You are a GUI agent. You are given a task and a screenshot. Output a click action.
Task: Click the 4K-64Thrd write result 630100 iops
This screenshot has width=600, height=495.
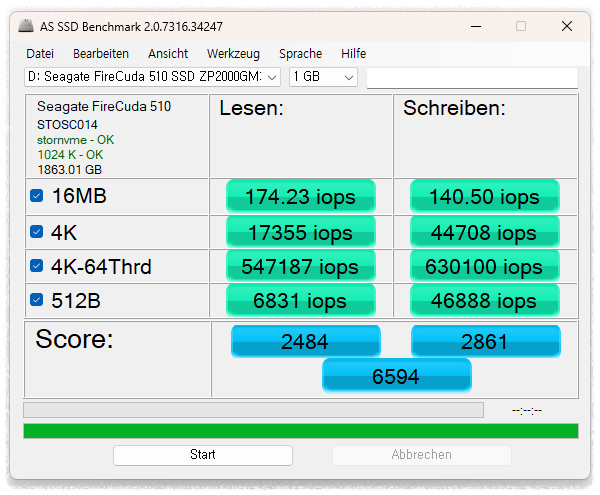point(484,266)
